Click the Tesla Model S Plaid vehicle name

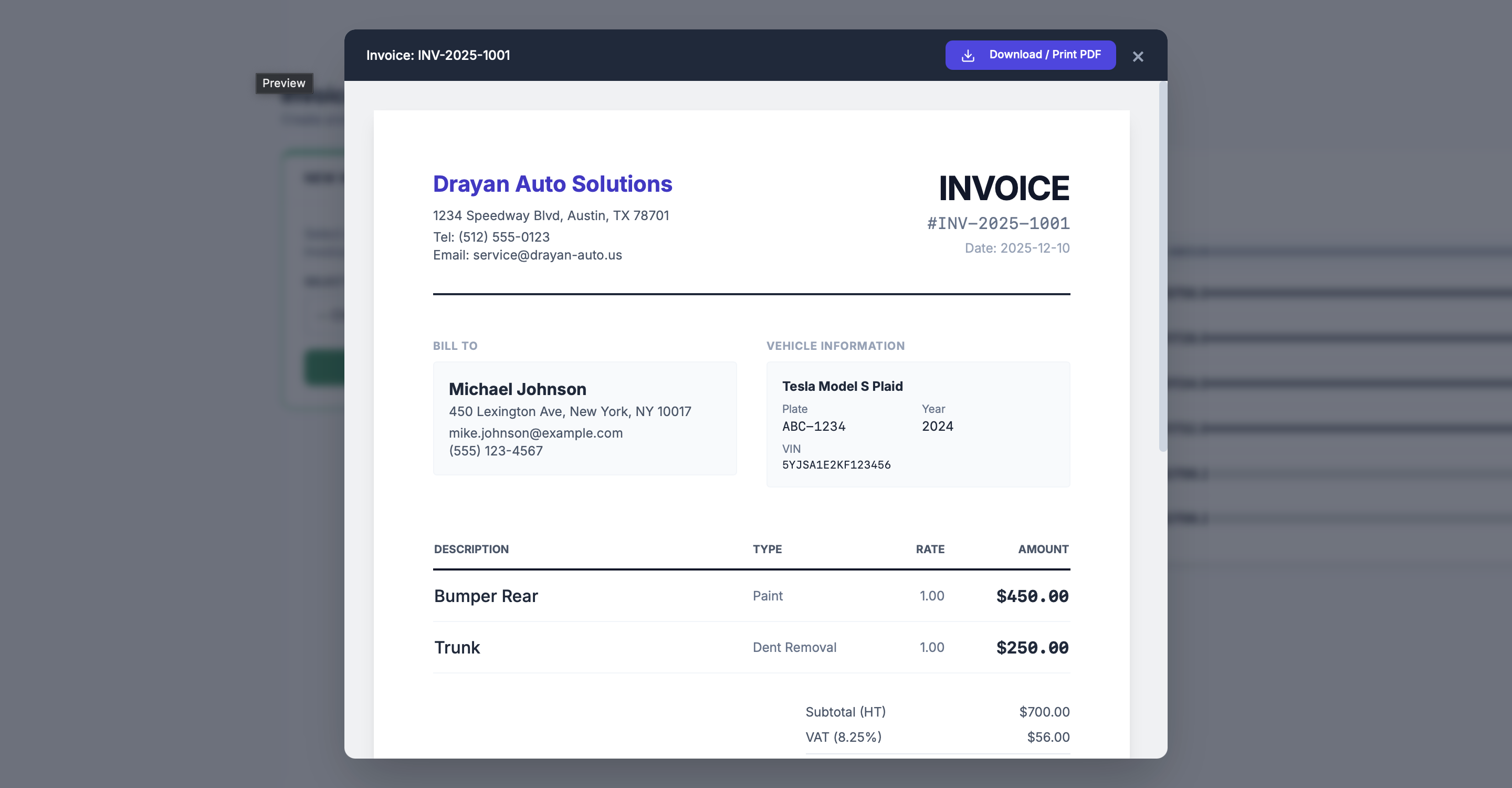(x=842, y=386)
